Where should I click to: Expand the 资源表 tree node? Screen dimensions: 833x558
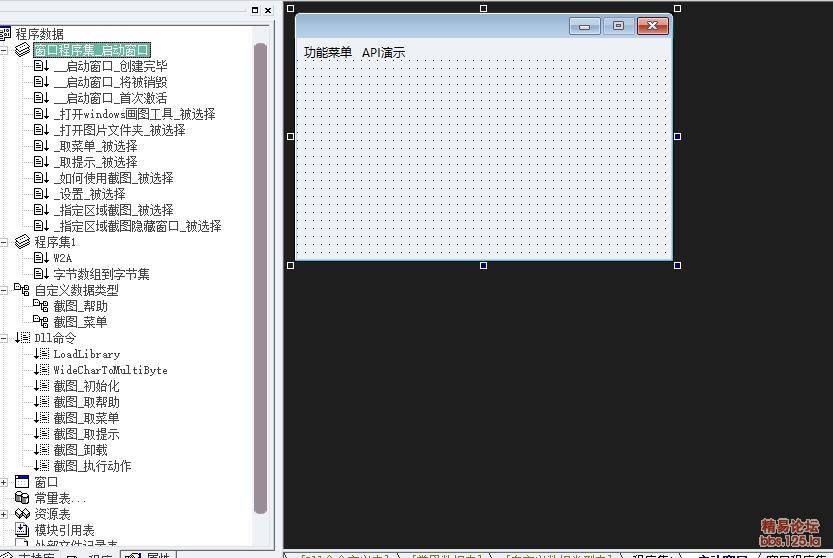tap(4, 514)
